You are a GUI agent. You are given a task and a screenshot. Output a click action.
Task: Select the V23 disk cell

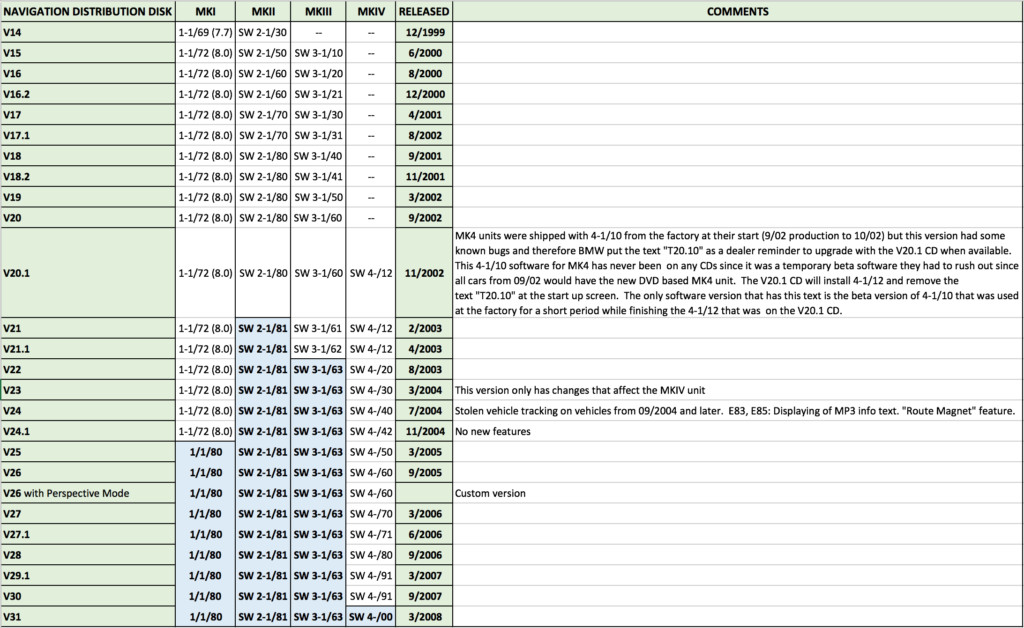(x=88, y=390)
